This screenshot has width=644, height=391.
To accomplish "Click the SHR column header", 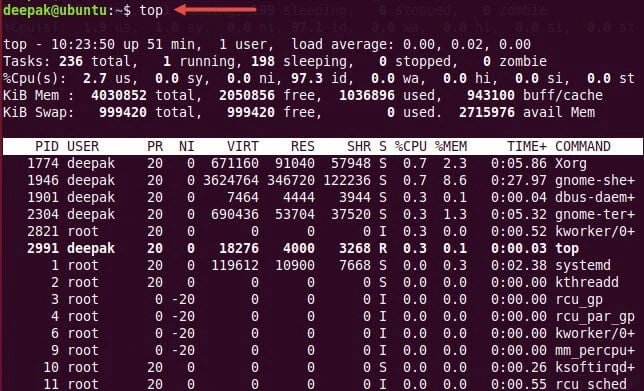I will pos(359,146).
